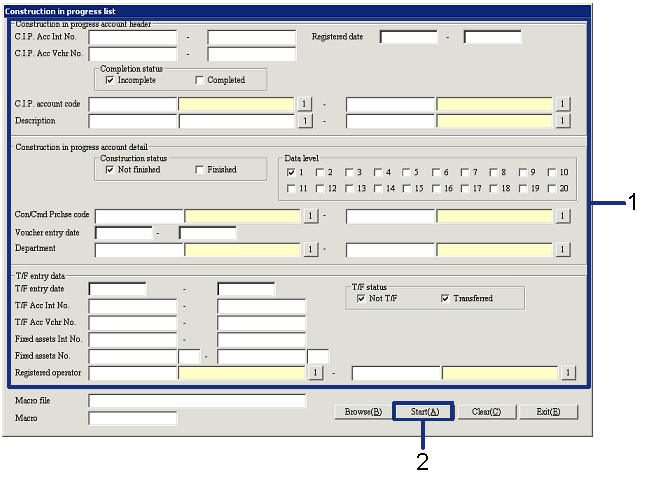
Task: Focus the Macro file path field
Action: (197, 401)
